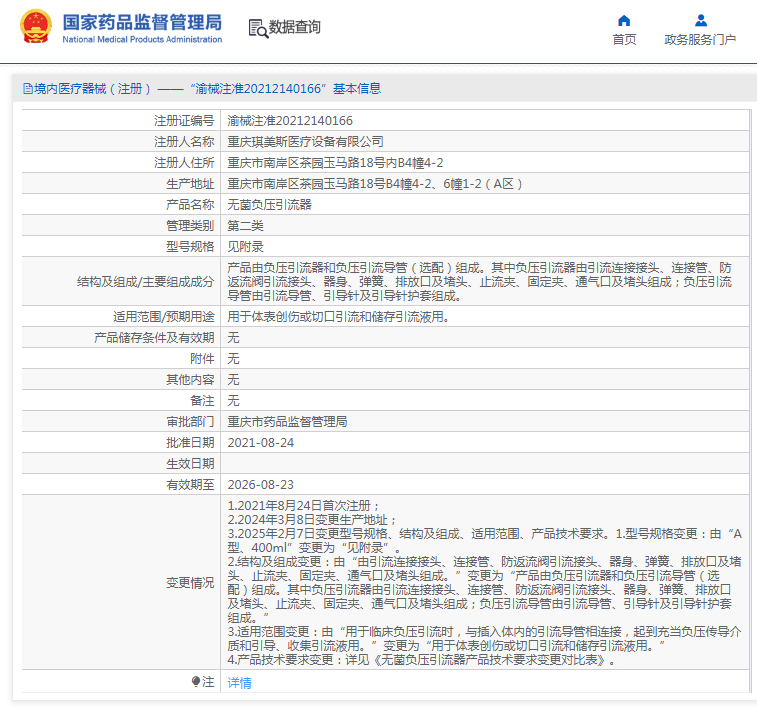Click the bulb icon beside 注
This screenshot has width=757, height=711.
[x=196, y=681]
